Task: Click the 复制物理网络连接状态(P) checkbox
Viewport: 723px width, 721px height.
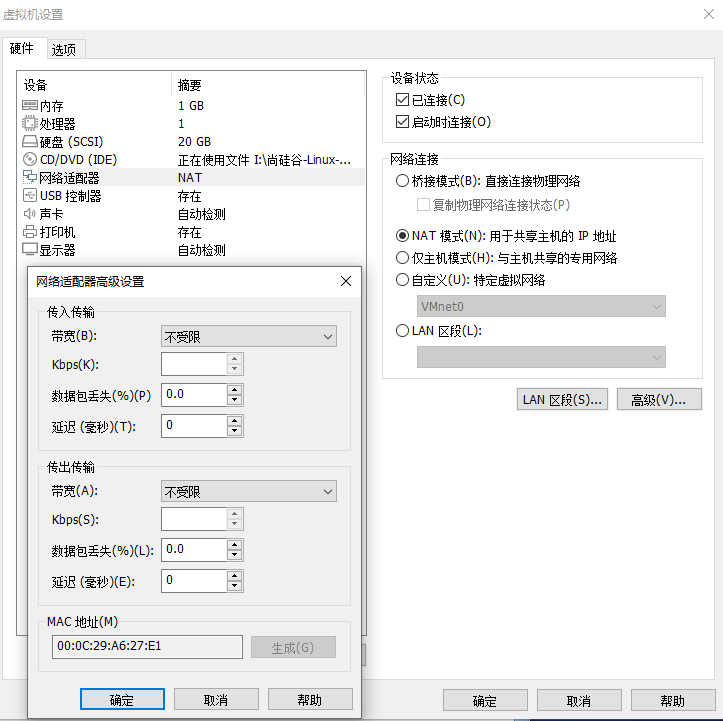Action: point(423,205)
